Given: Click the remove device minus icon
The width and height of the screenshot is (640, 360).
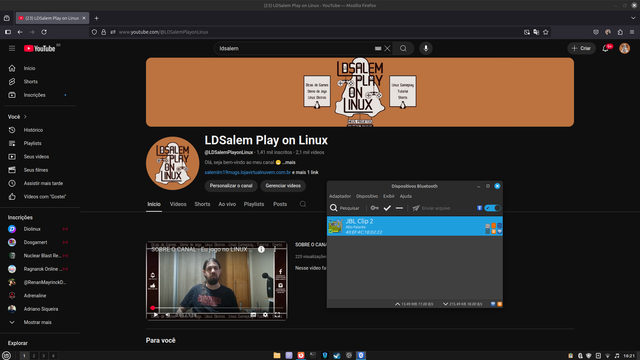Looking at the screenshot, I should 399,208.
